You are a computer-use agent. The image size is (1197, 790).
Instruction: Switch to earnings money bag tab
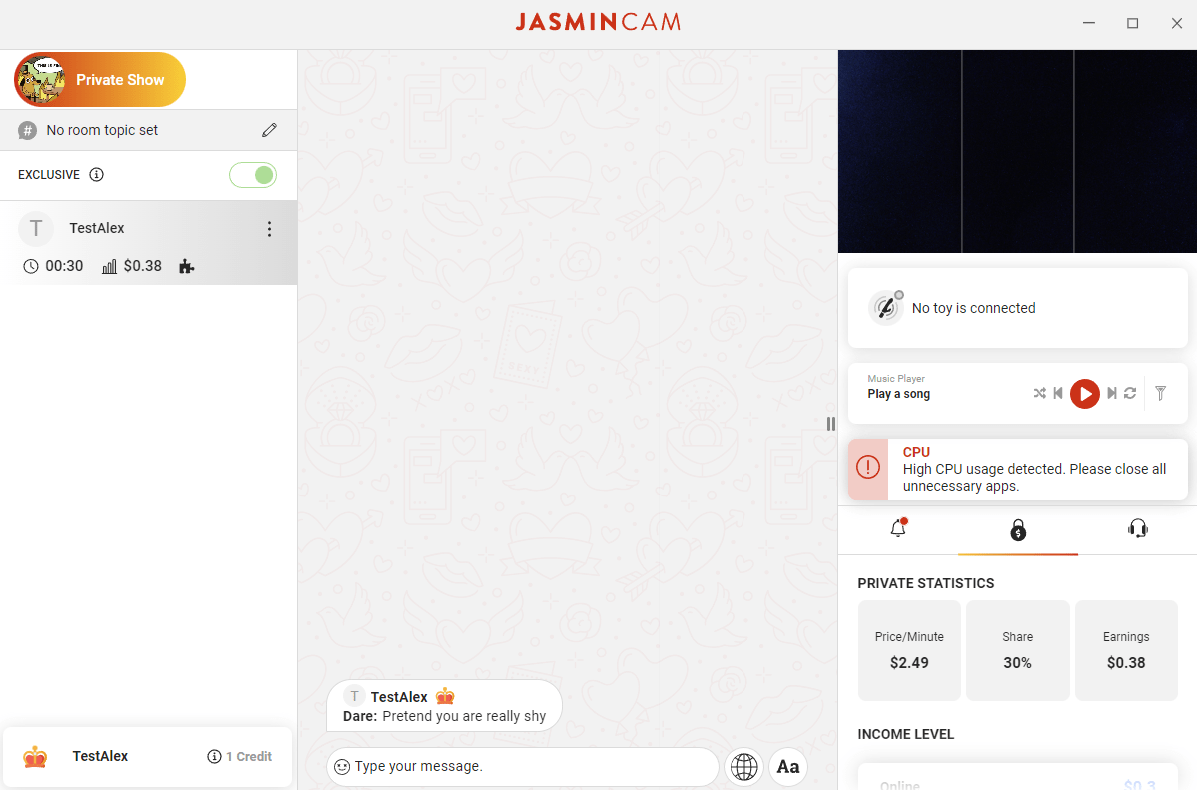click(1018, 530)
